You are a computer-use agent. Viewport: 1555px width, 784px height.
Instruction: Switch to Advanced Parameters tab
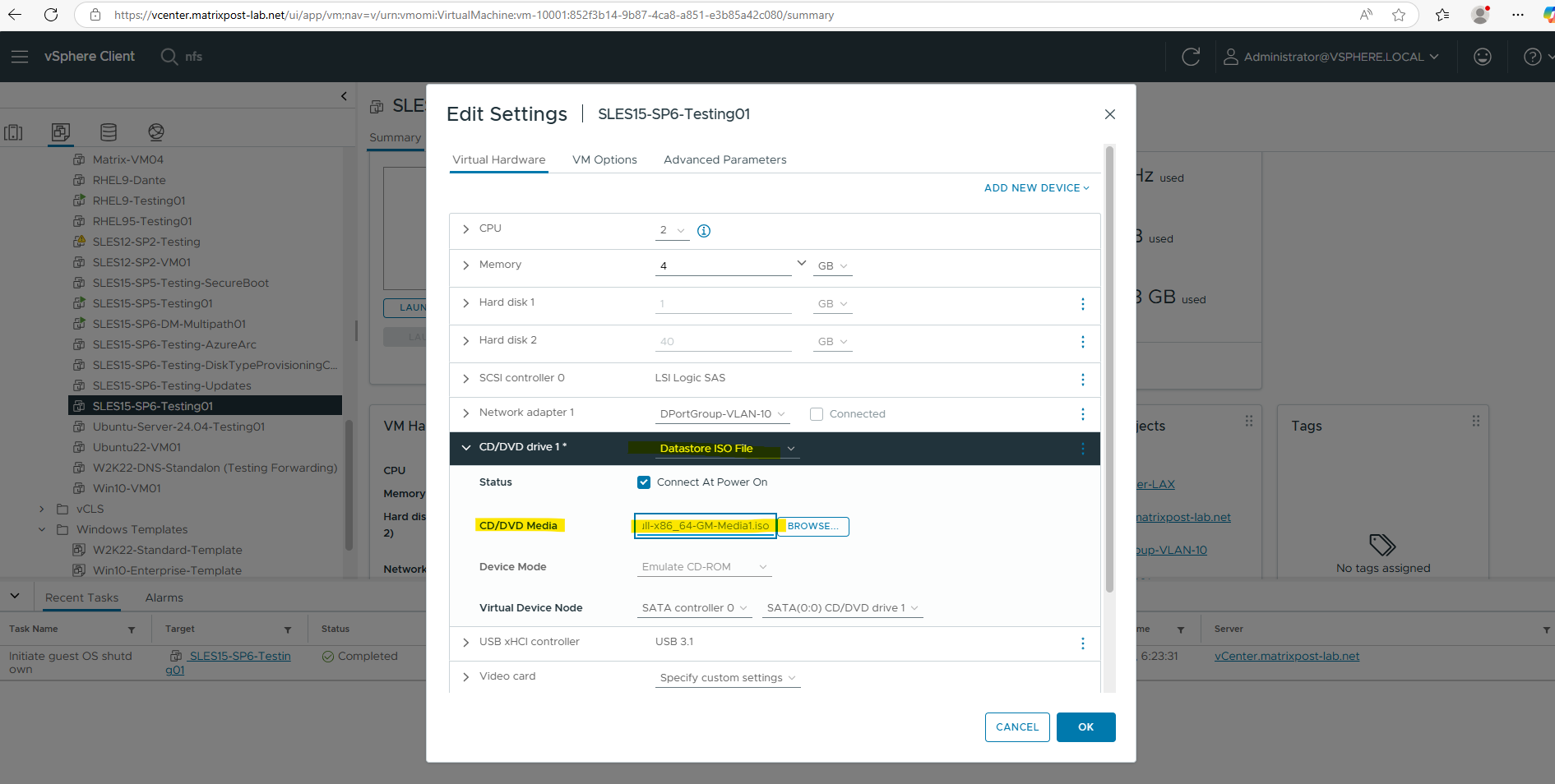725,160
